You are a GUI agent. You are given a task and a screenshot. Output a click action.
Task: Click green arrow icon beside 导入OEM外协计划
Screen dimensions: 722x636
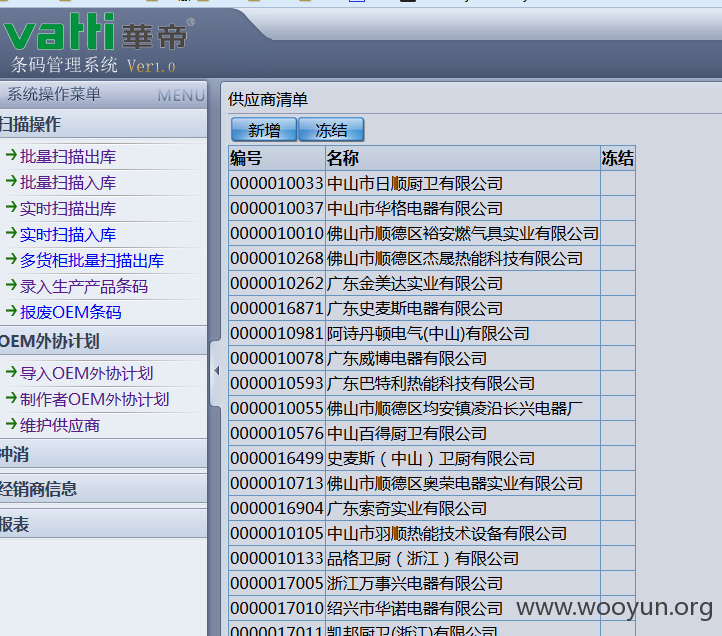tap(12, 372)
